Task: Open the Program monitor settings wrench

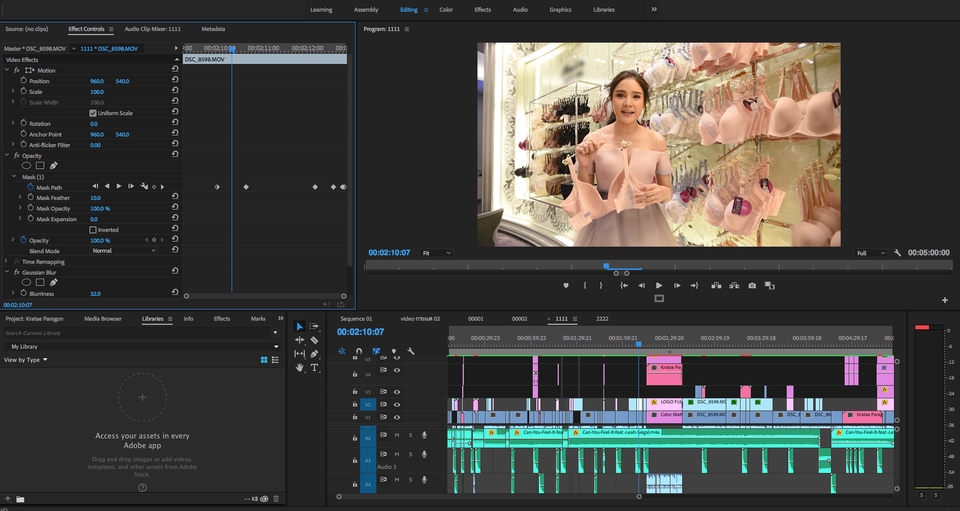Action: point(897,253)
